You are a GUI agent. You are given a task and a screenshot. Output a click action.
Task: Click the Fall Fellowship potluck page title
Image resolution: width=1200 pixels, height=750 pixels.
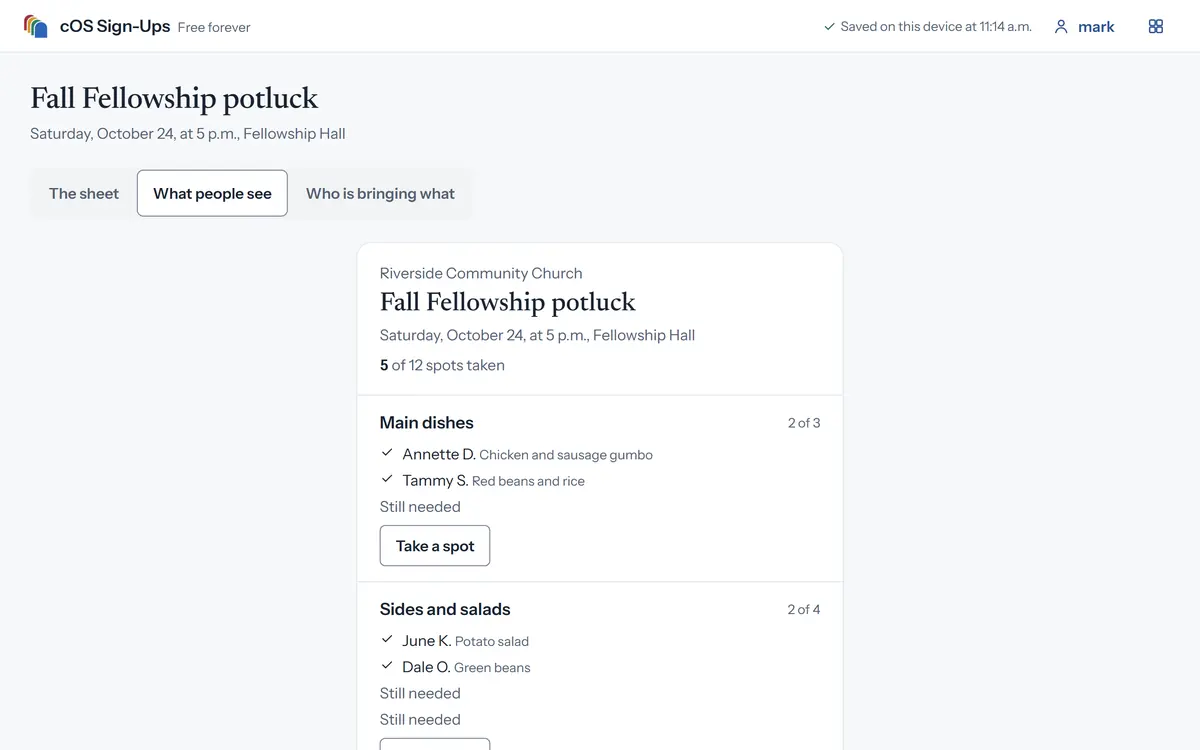point(174,98)
